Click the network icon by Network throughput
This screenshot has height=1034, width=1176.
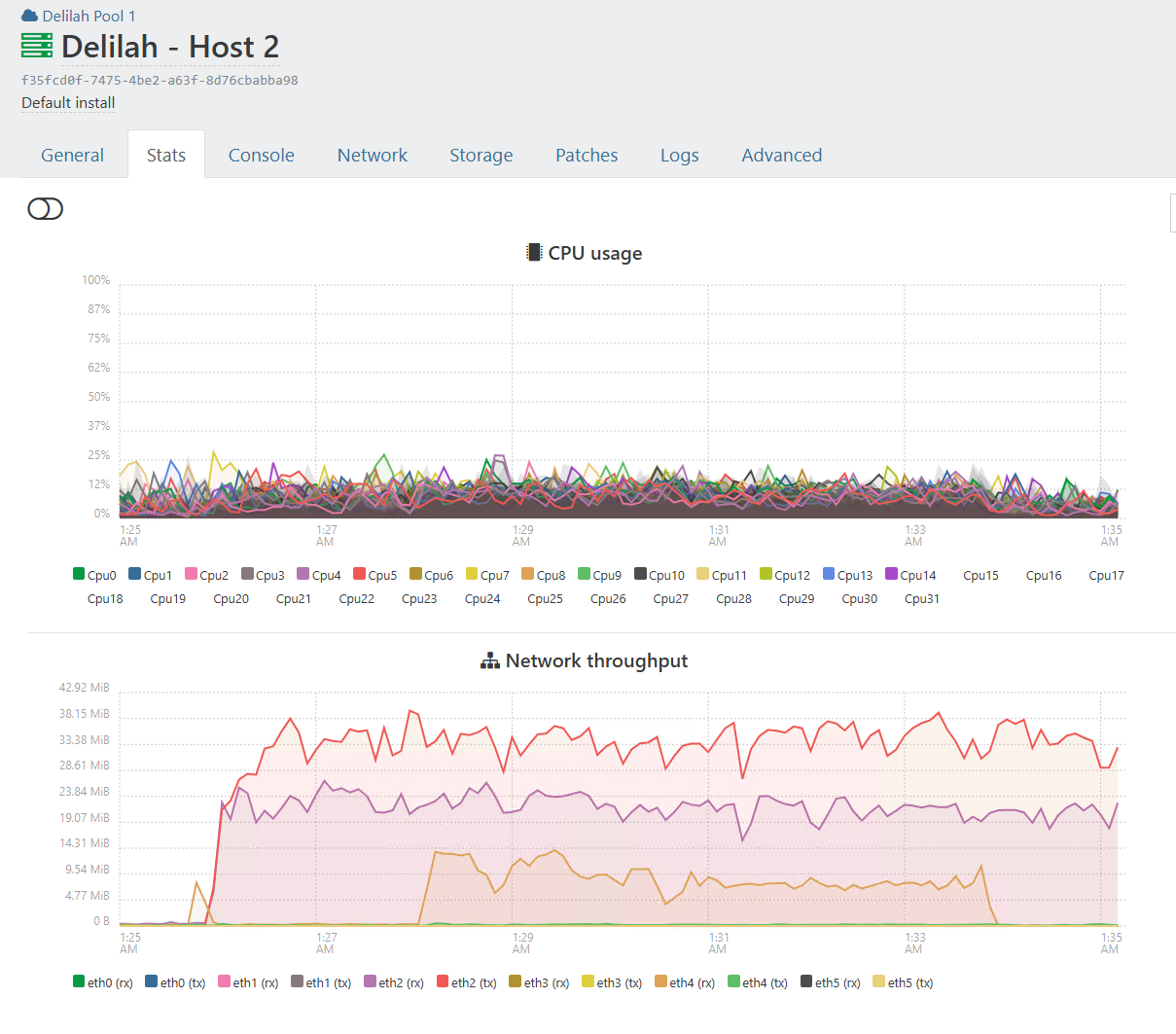pos(490,661)
